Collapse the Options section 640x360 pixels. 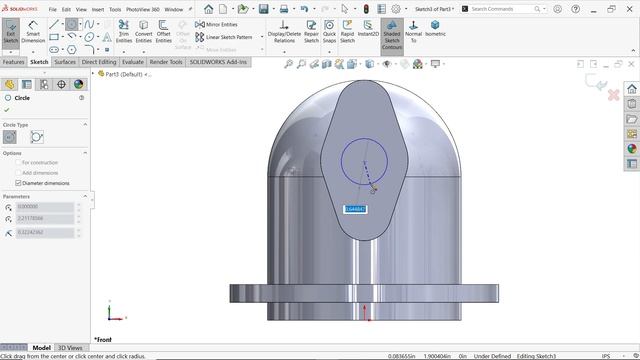pyautogui.click(x=85, y=153)
